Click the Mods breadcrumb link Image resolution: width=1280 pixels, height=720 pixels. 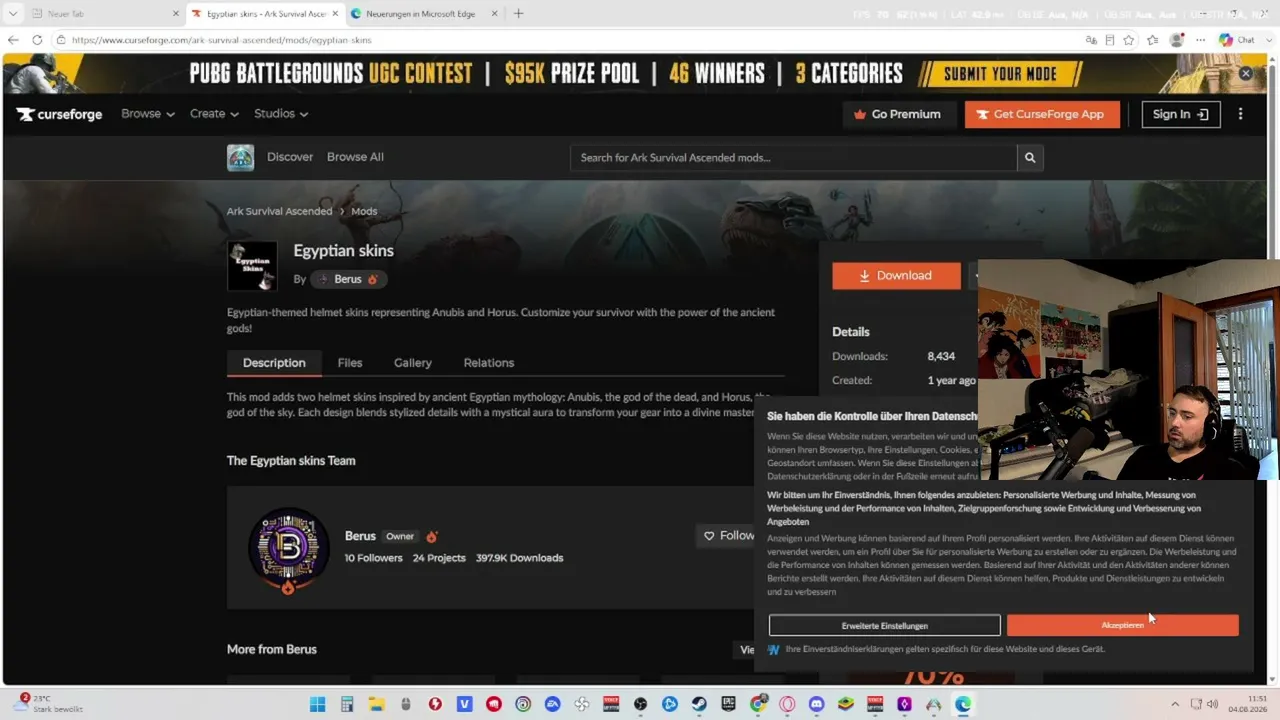click(x=364, y=211)
